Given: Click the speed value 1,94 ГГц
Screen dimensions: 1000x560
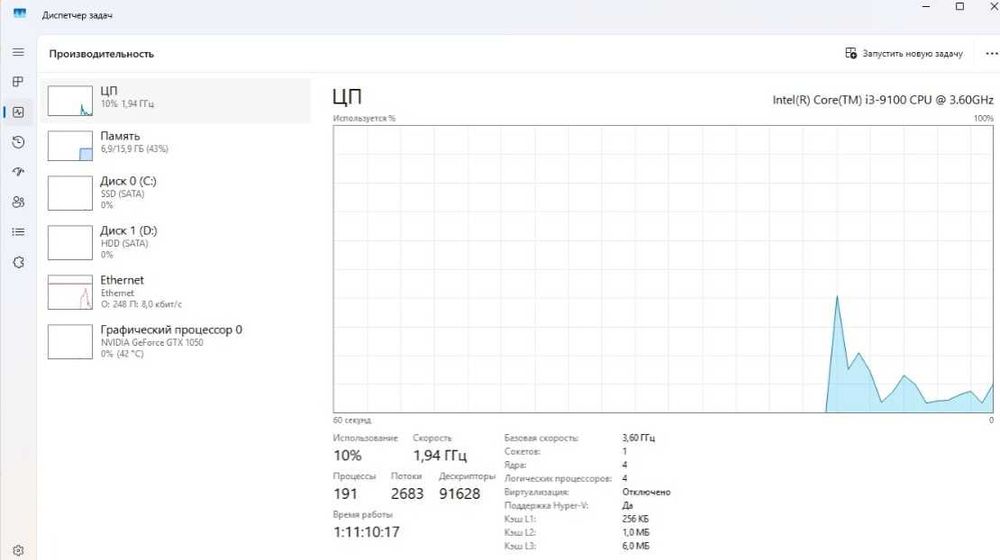Looking at the screenshot, I should coord(440,455).
